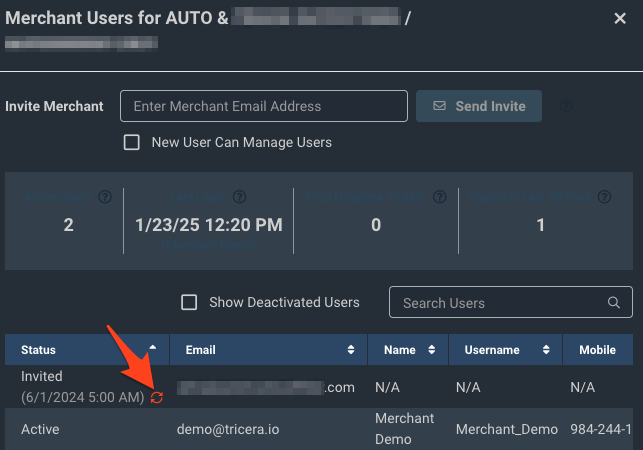Click the resend invite refresh icon
The width and height of the screenshot is (643, 450).
click(156, 398)
